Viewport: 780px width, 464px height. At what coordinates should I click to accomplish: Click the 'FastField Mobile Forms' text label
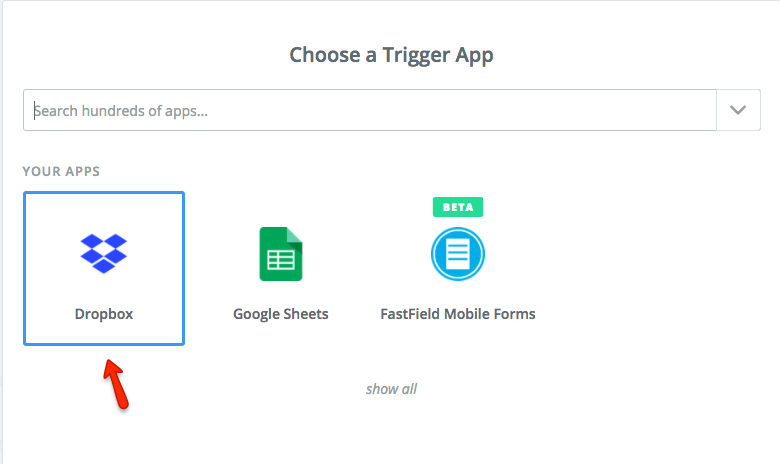click(x=458, y=314)
